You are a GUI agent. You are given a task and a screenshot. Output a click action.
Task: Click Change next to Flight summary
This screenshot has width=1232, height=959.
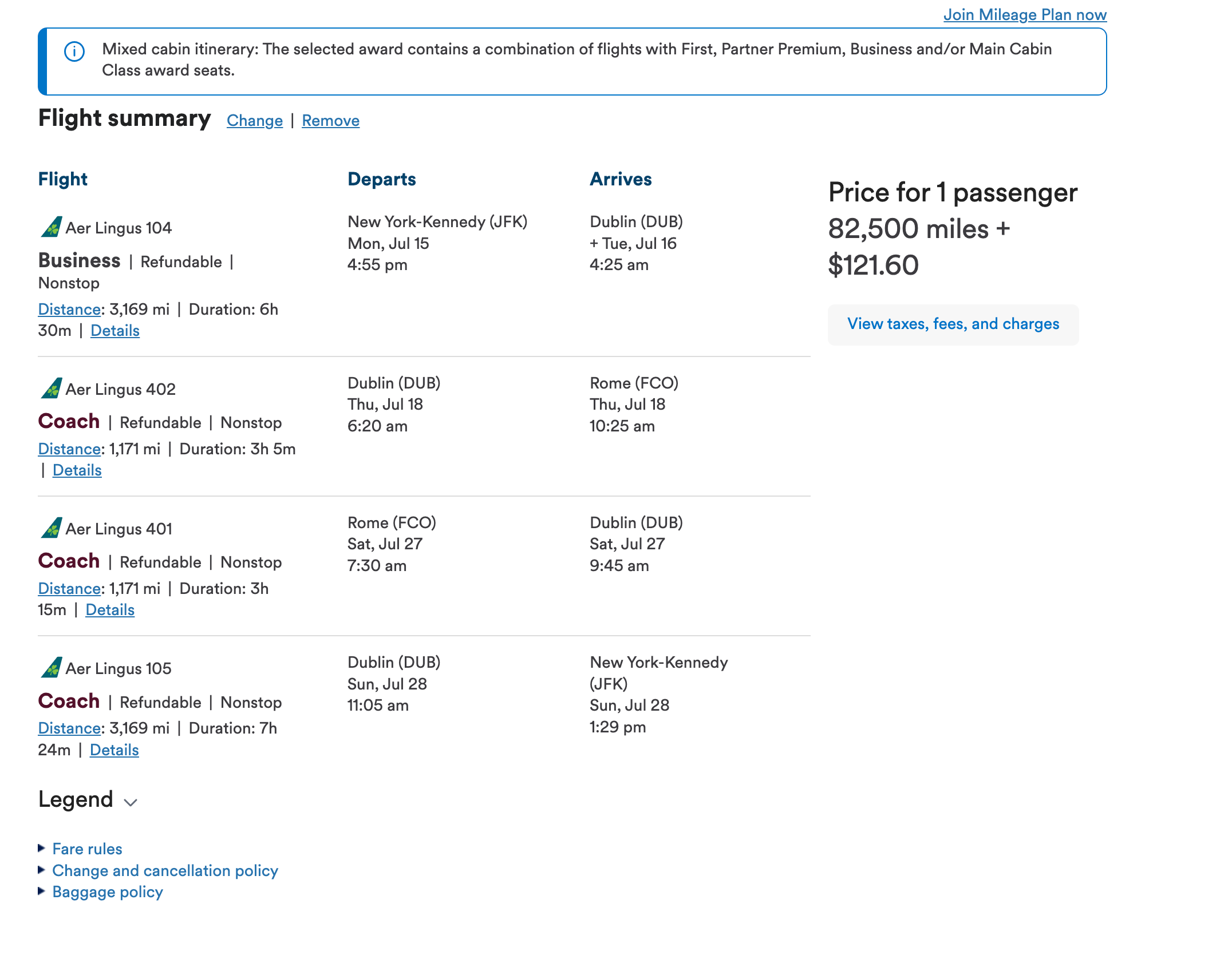pyautogui.click(x=254, y=120)
